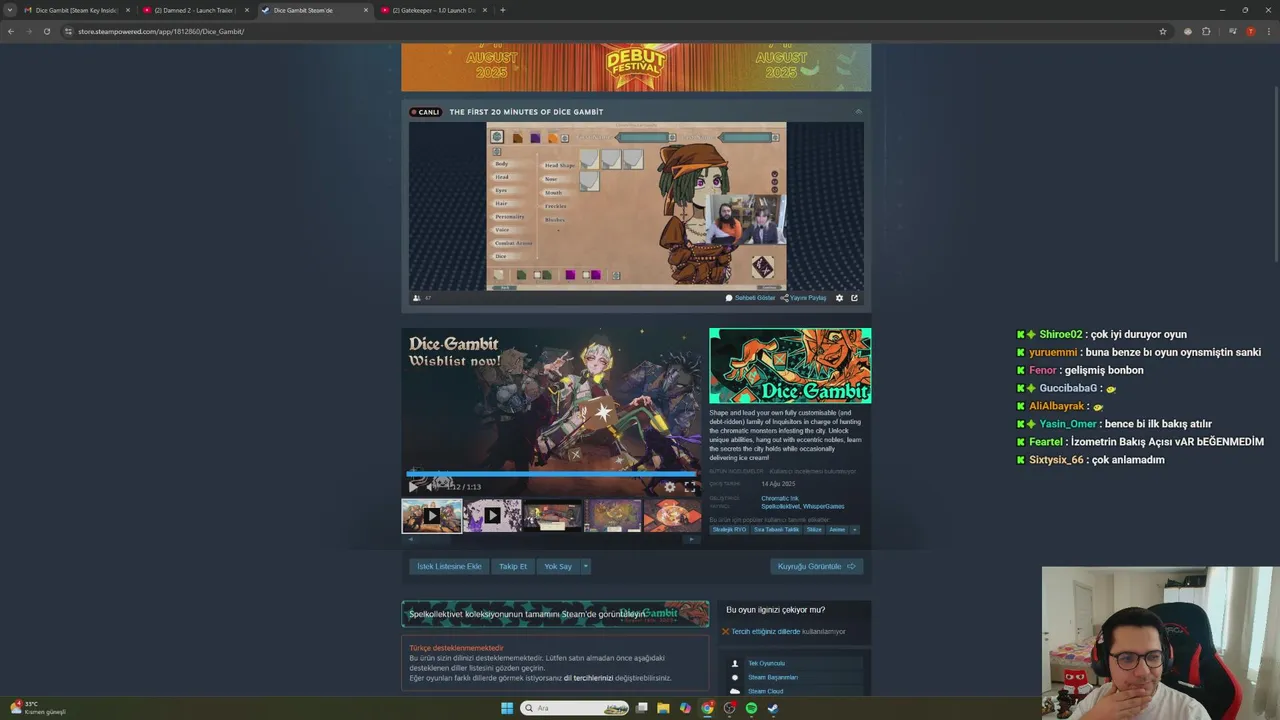This screenshot has width=1280, height=720.
Task: Open a new browser tab
Action: [502, 10]
